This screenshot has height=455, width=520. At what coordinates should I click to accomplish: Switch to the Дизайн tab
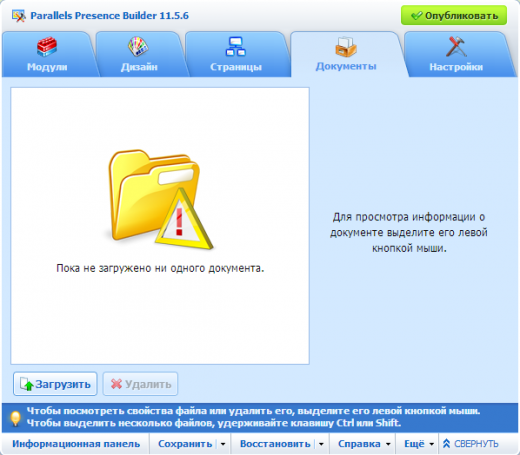(x=139, y=55)
